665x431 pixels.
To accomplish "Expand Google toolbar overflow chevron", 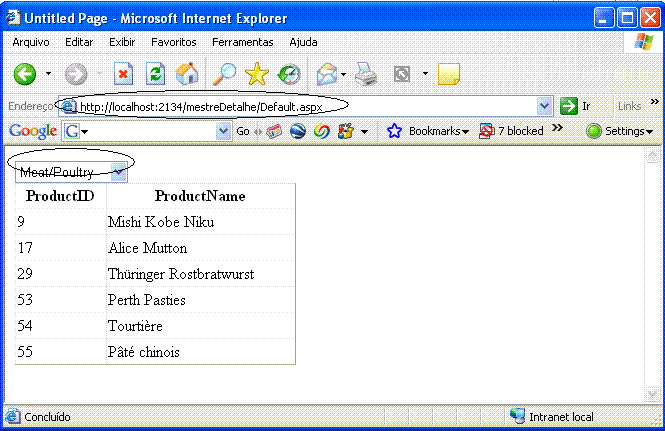I will point(557,127).
